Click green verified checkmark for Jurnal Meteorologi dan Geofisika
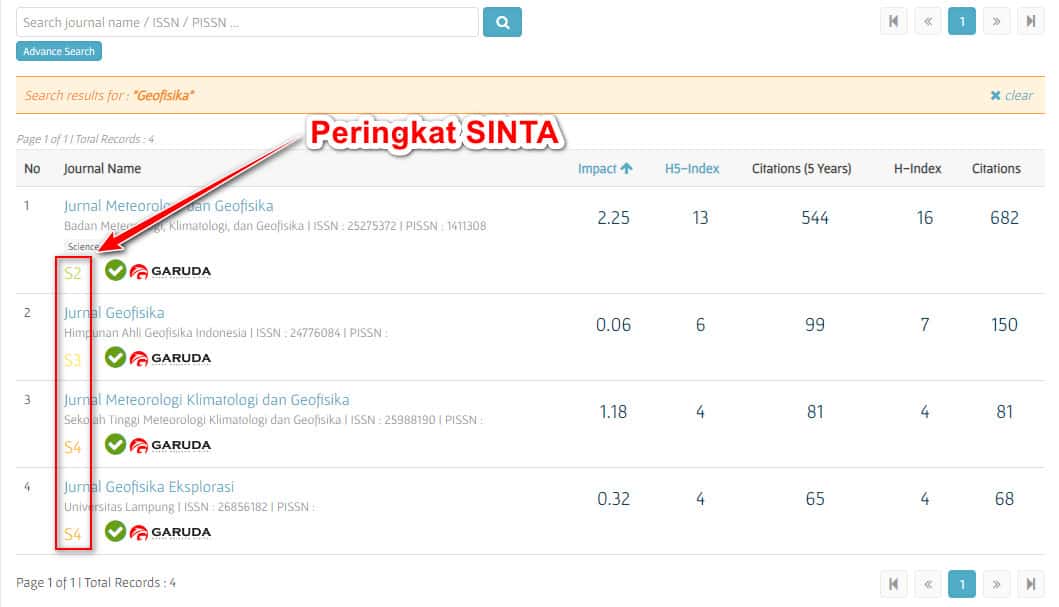 coord(115,271)
